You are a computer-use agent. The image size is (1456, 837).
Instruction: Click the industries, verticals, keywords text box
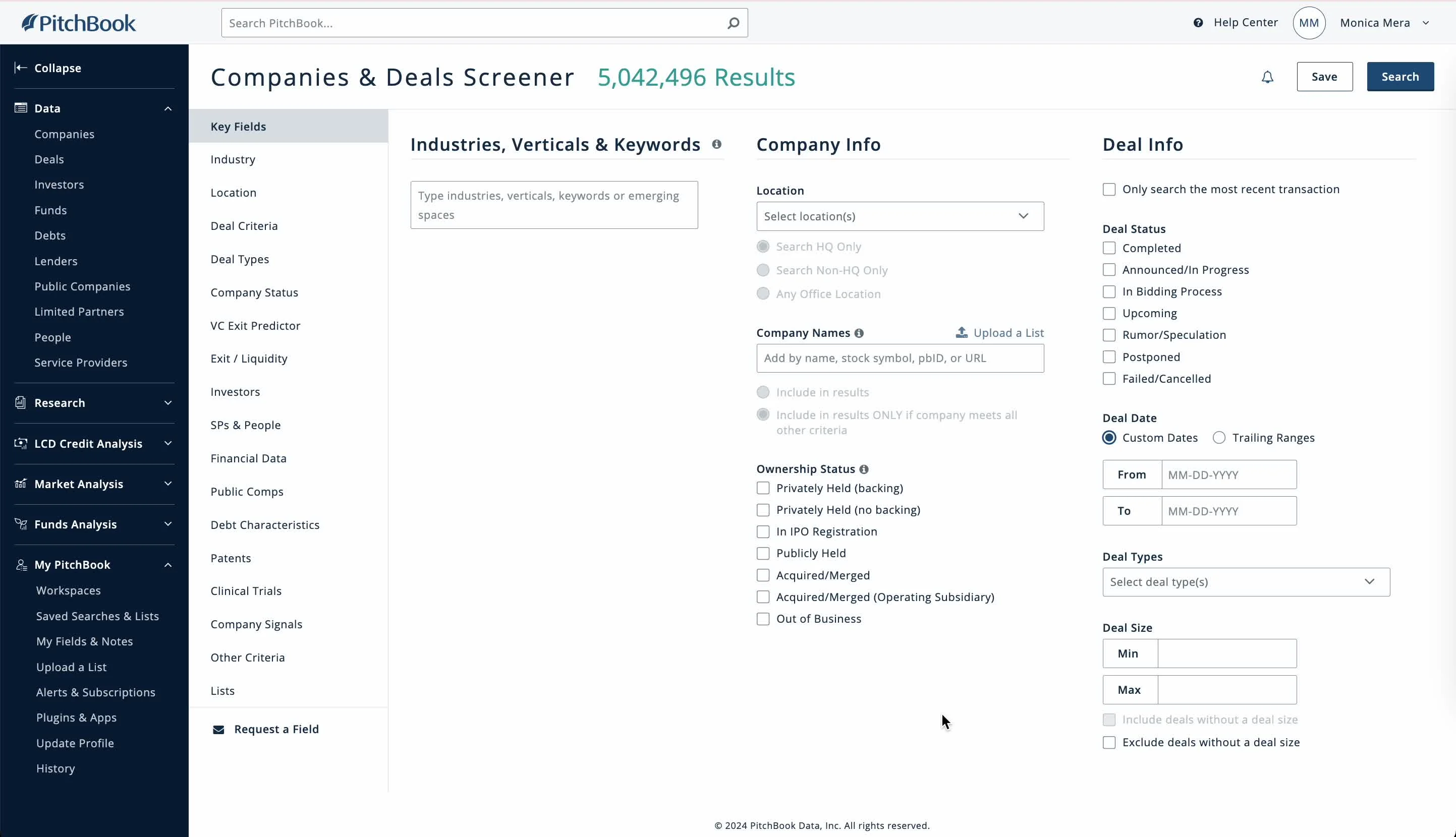[554, 205]
